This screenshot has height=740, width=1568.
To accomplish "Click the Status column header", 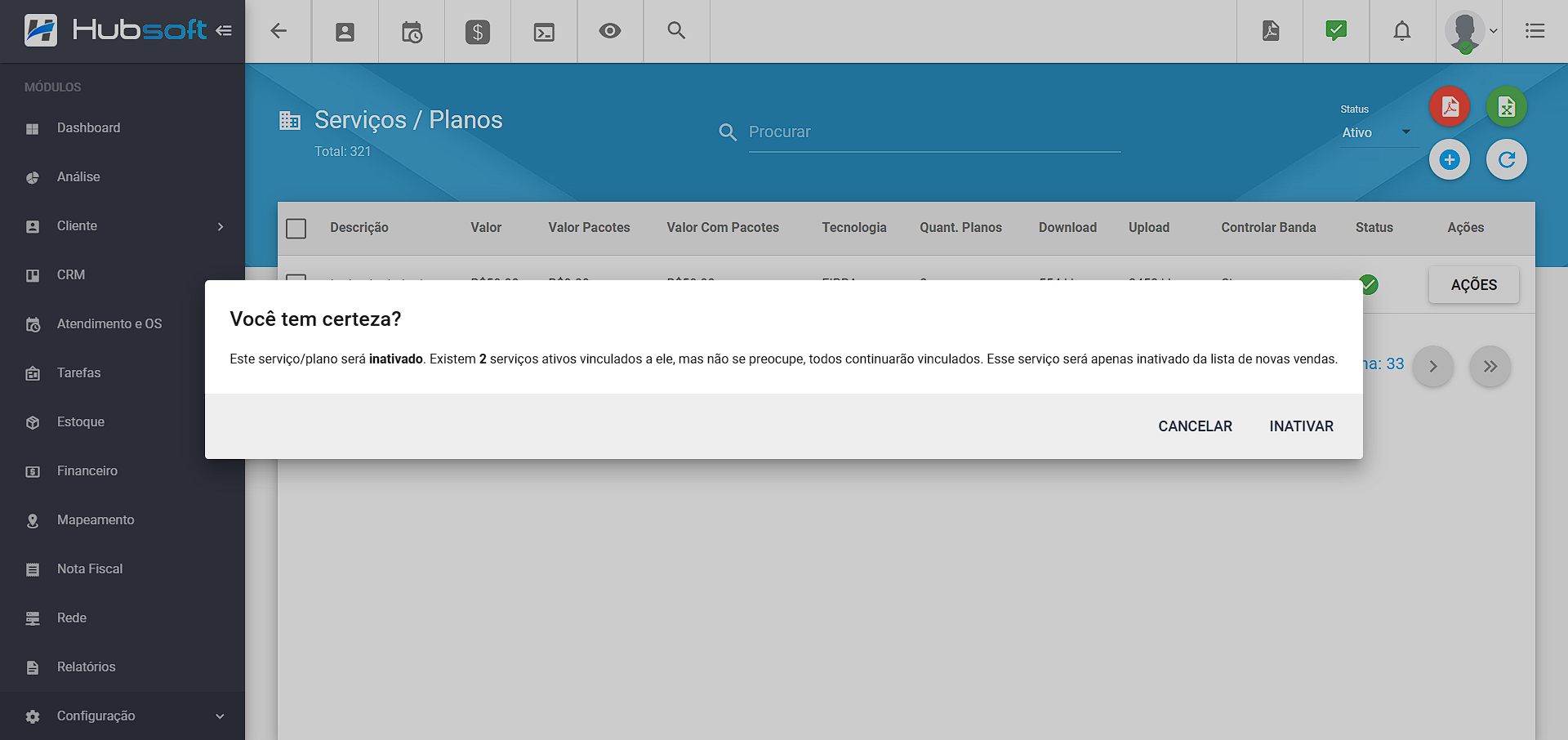I will [1374, 228].
